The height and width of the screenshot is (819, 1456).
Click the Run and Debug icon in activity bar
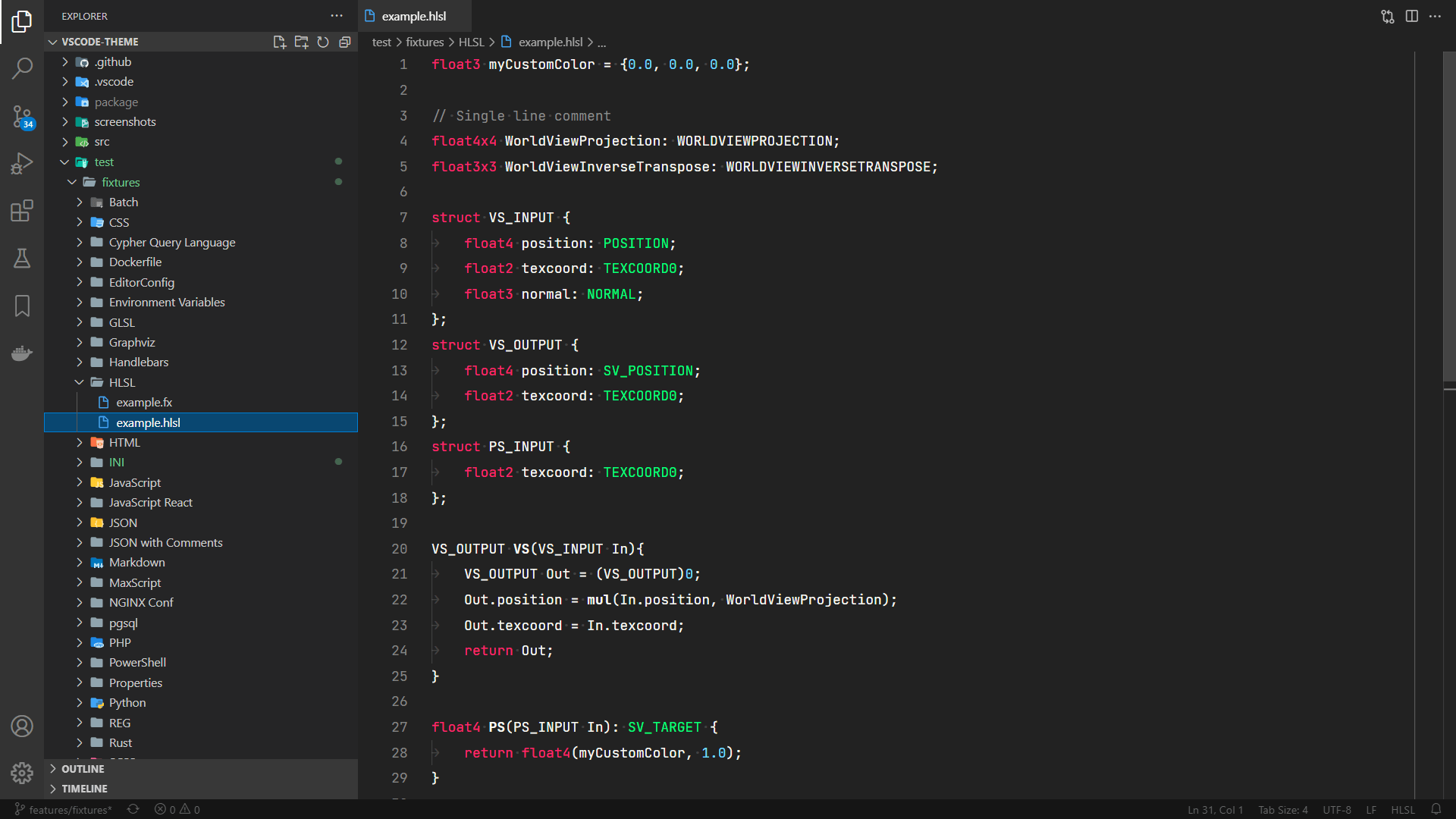22,162
